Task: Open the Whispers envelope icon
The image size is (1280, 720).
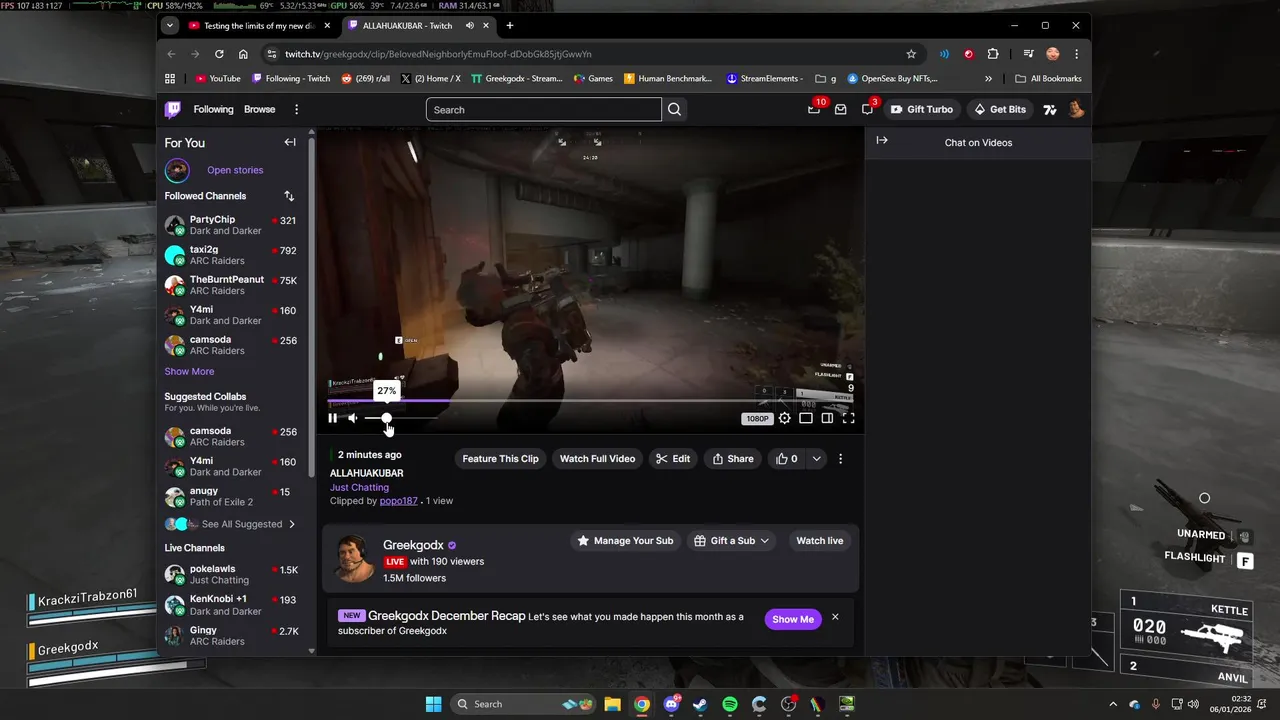Action: pyautogui.click(x=841, y=109)
